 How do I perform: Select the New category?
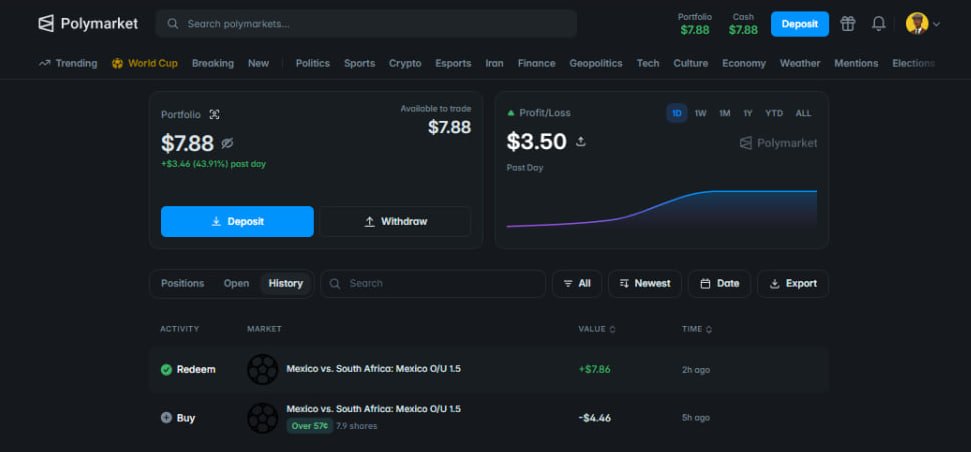258,63
